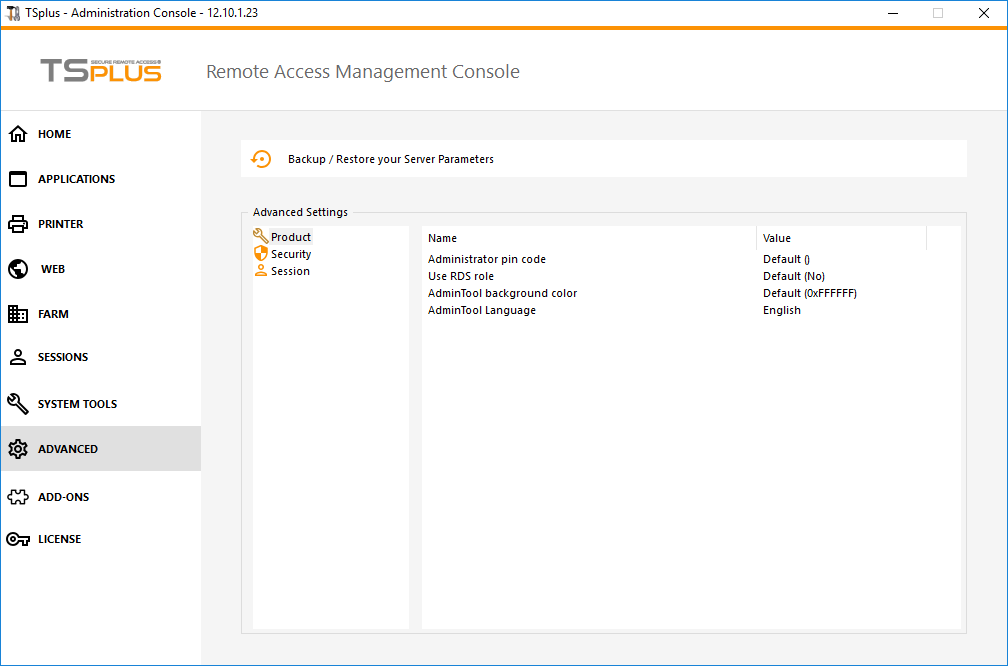Open the FARM section label
Screen dimensions: 1008x666
[x=53, y=314]
